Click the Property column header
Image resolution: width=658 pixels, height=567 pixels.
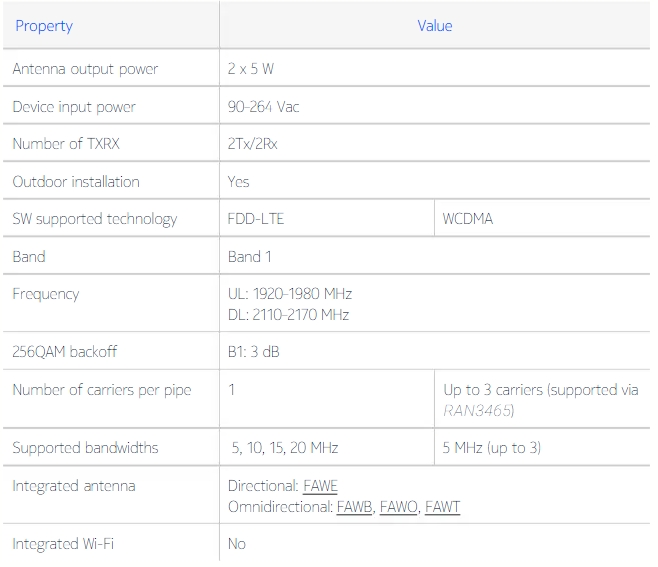pyautogui.click(x=44, y=26)
